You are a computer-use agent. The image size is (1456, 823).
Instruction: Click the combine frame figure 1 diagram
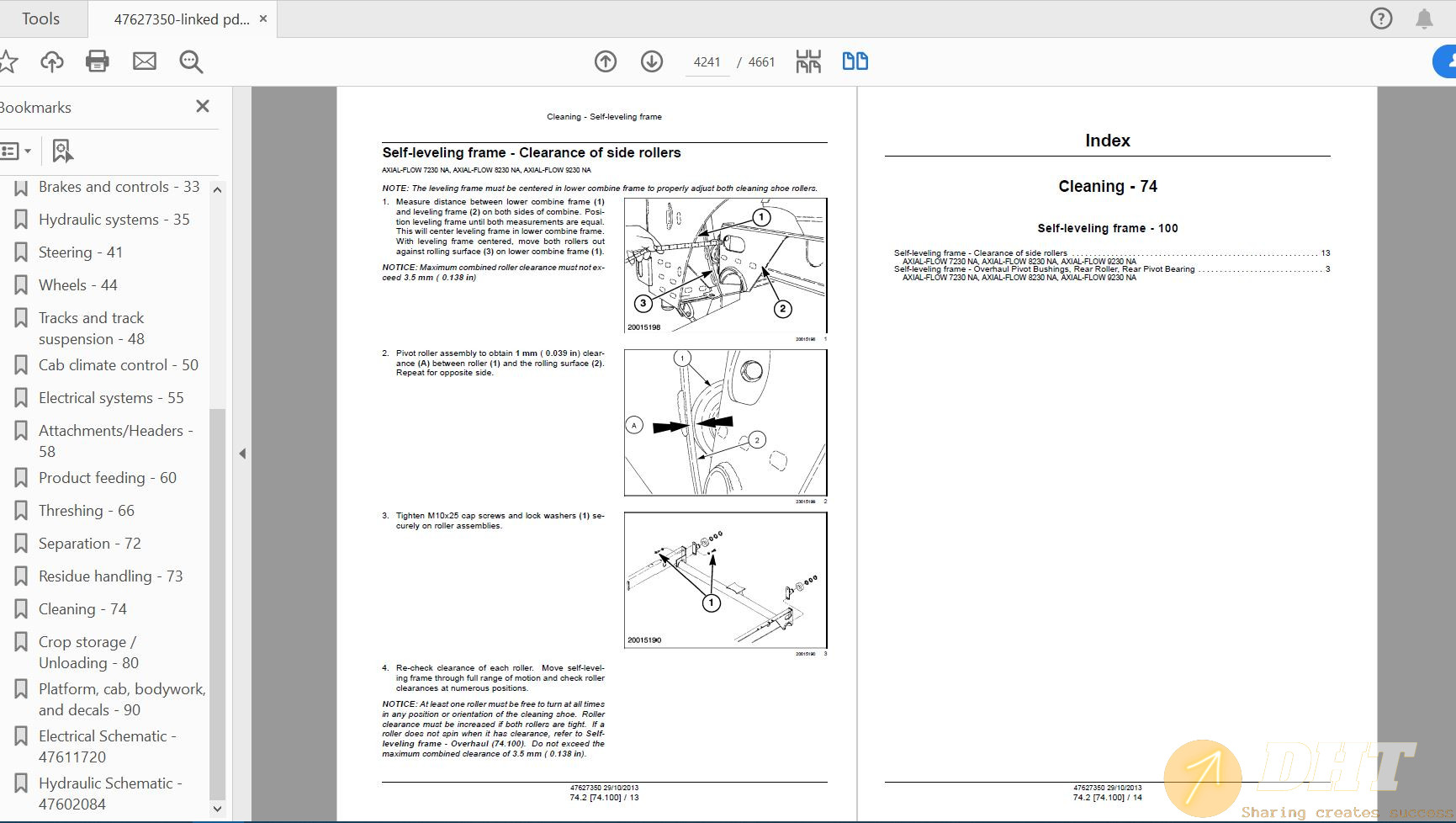click(x=726, y=265)
